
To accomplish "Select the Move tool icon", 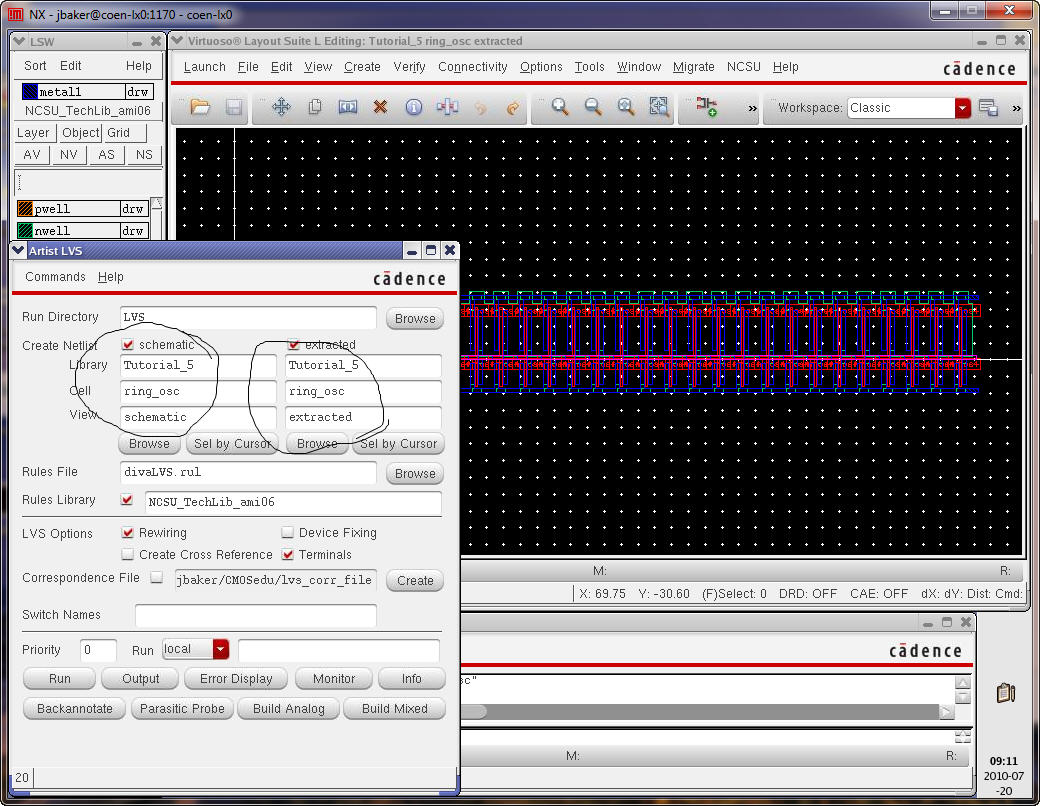I will point(281,107).
